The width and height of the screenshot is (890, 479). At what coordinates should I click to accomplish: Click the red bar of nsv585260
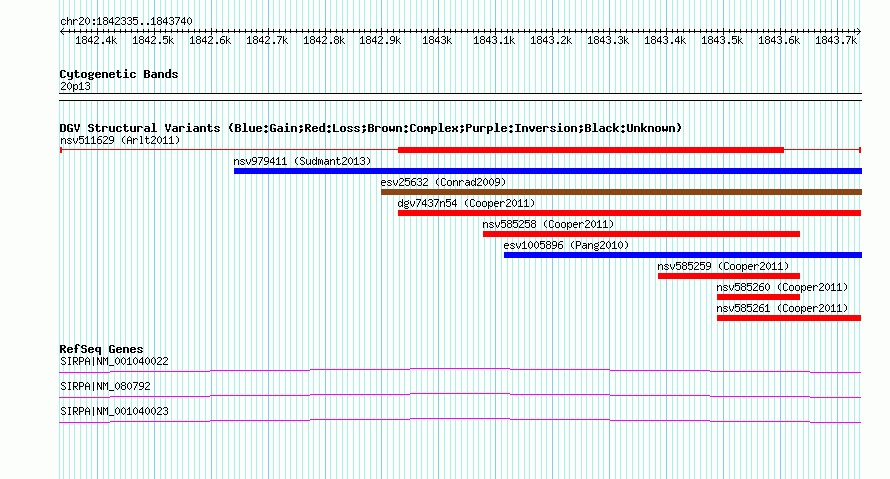(x=758, y=297)
